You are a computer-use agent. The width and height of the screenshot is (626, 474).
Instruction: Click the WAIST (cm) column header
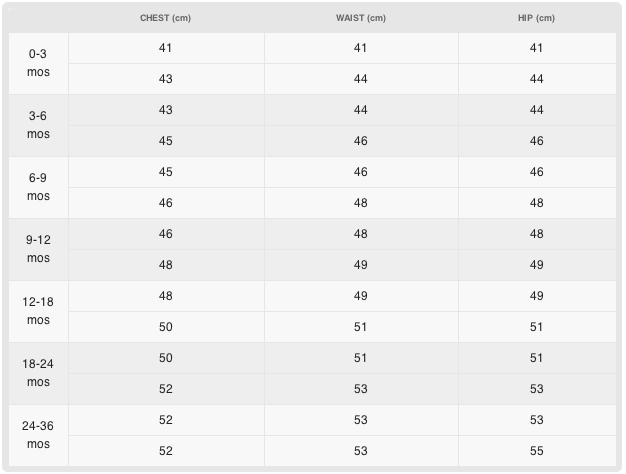[x=360, y=18]
